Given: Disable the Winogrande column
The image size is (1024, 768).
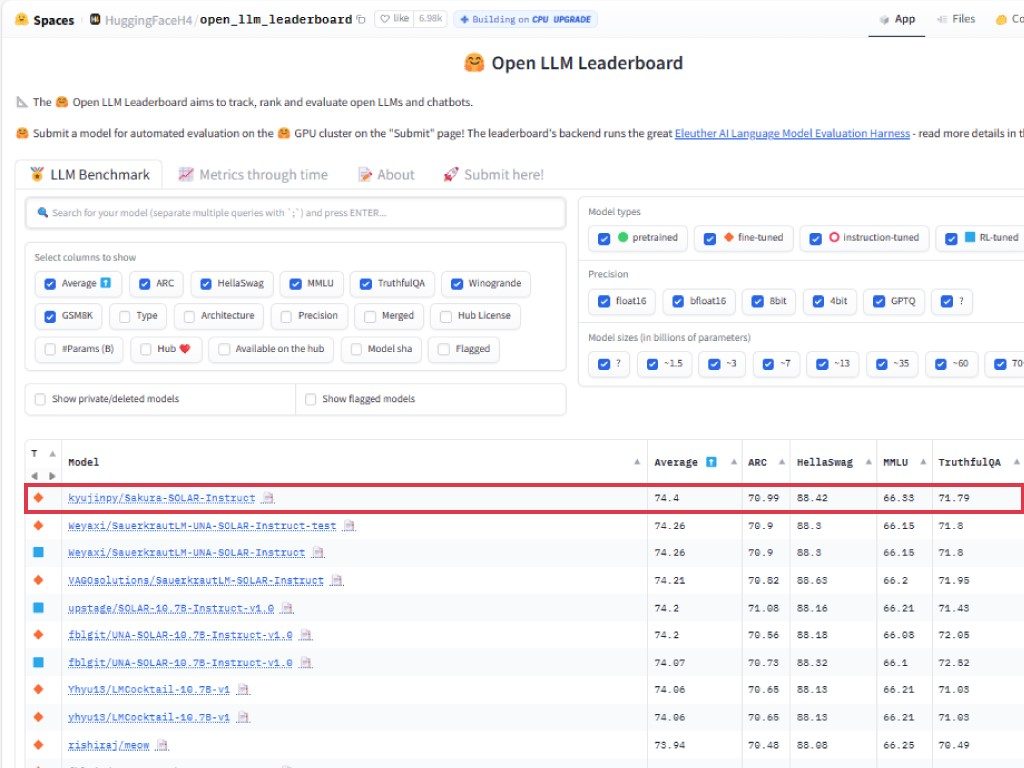Looking at the screenshot, I should click(456, 284).
